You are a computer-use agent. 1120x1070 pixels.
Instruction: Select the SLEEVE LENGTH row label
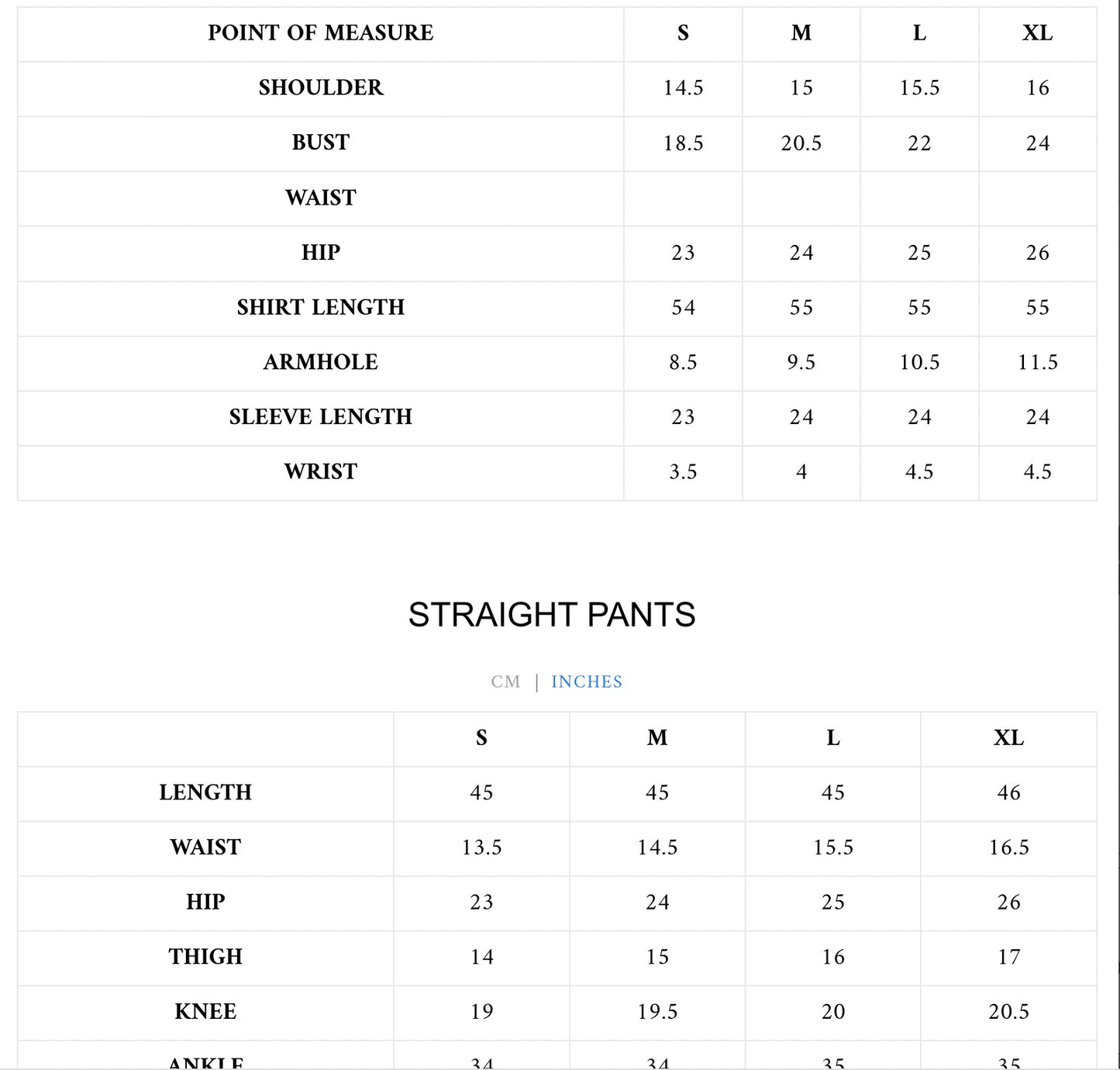point(321,417)
